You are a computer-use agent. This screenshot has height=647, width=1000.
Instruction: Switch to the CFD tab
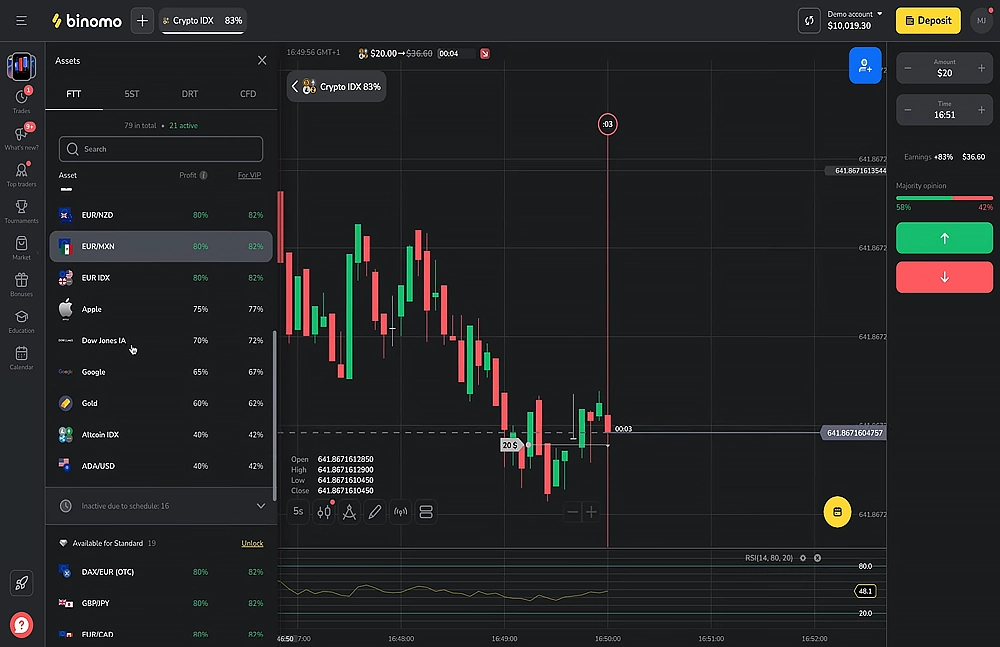(248, 94)
